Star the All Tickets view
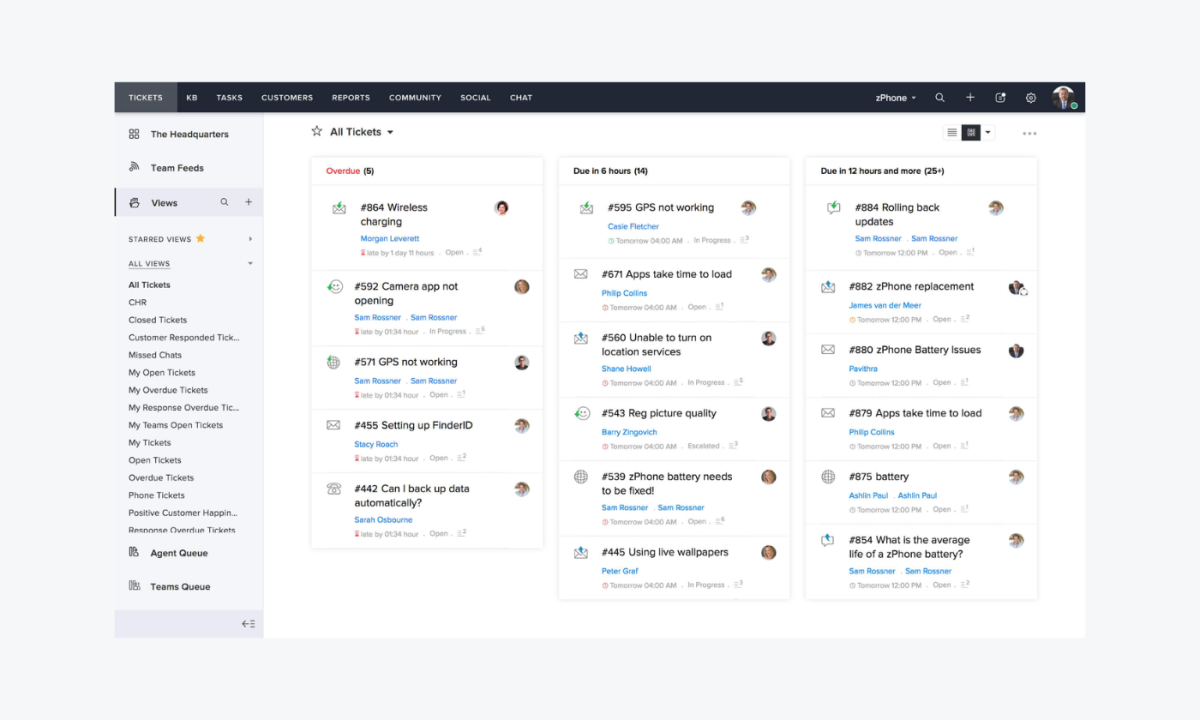 (317, 131)
